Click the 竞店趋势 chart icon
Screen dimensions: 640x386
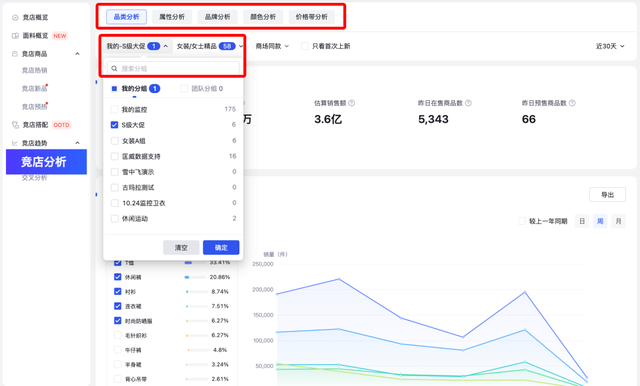tap(15, 143)
